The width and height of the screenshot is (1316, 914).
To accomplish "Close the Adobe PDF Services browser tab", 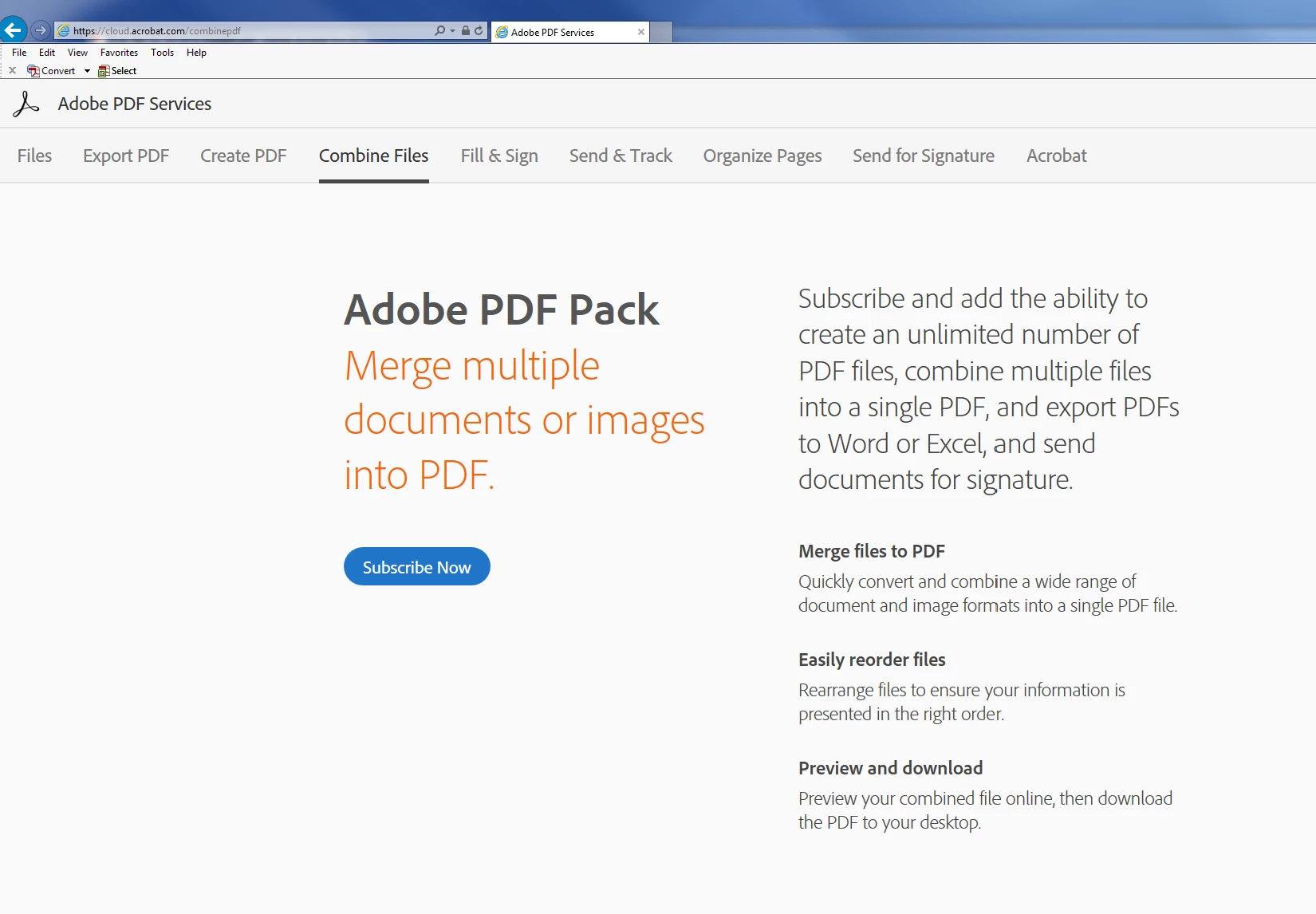I will (x=640, y=32).
